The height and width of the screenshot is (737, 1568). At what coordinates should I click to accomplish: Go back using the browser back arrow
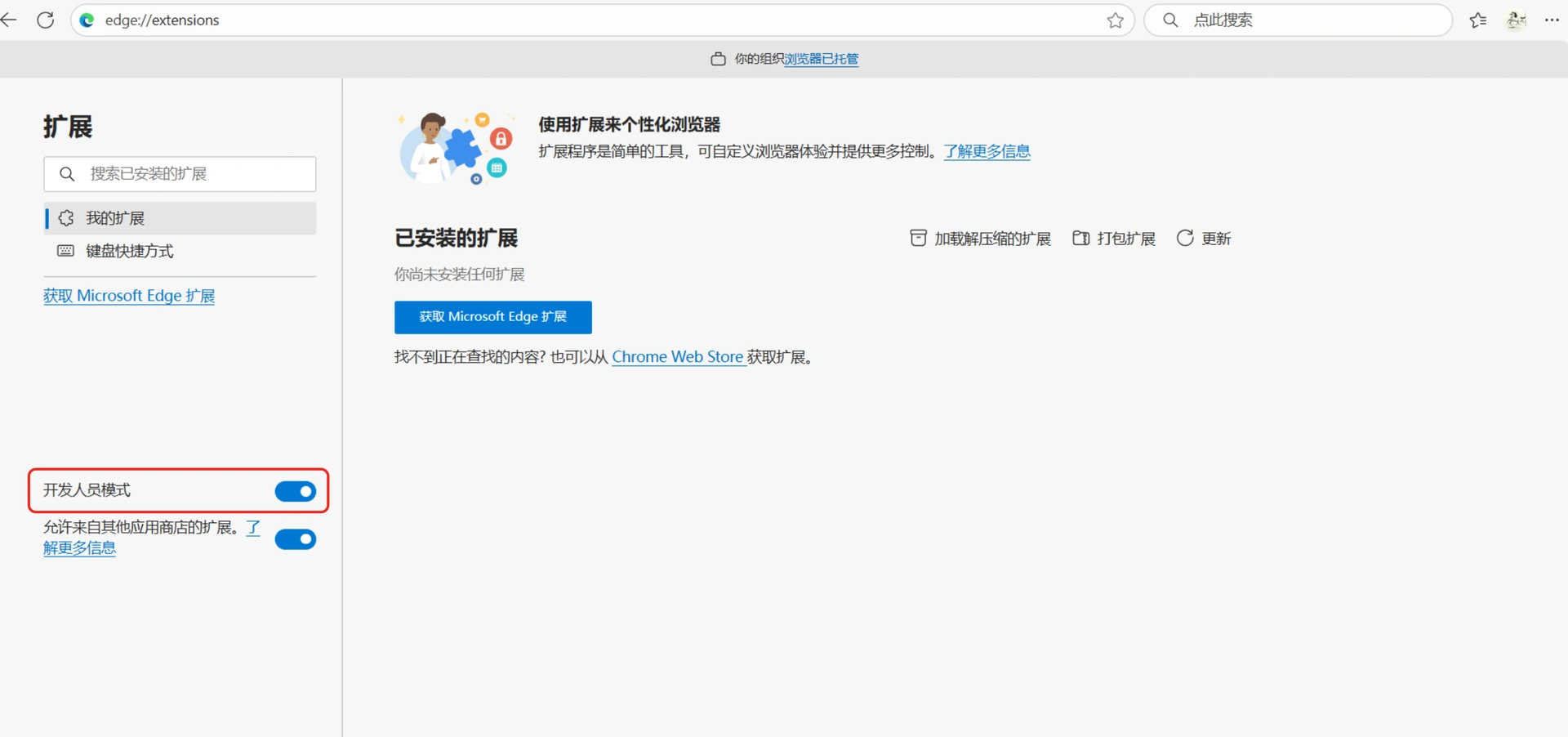click(x=9, y=20)
